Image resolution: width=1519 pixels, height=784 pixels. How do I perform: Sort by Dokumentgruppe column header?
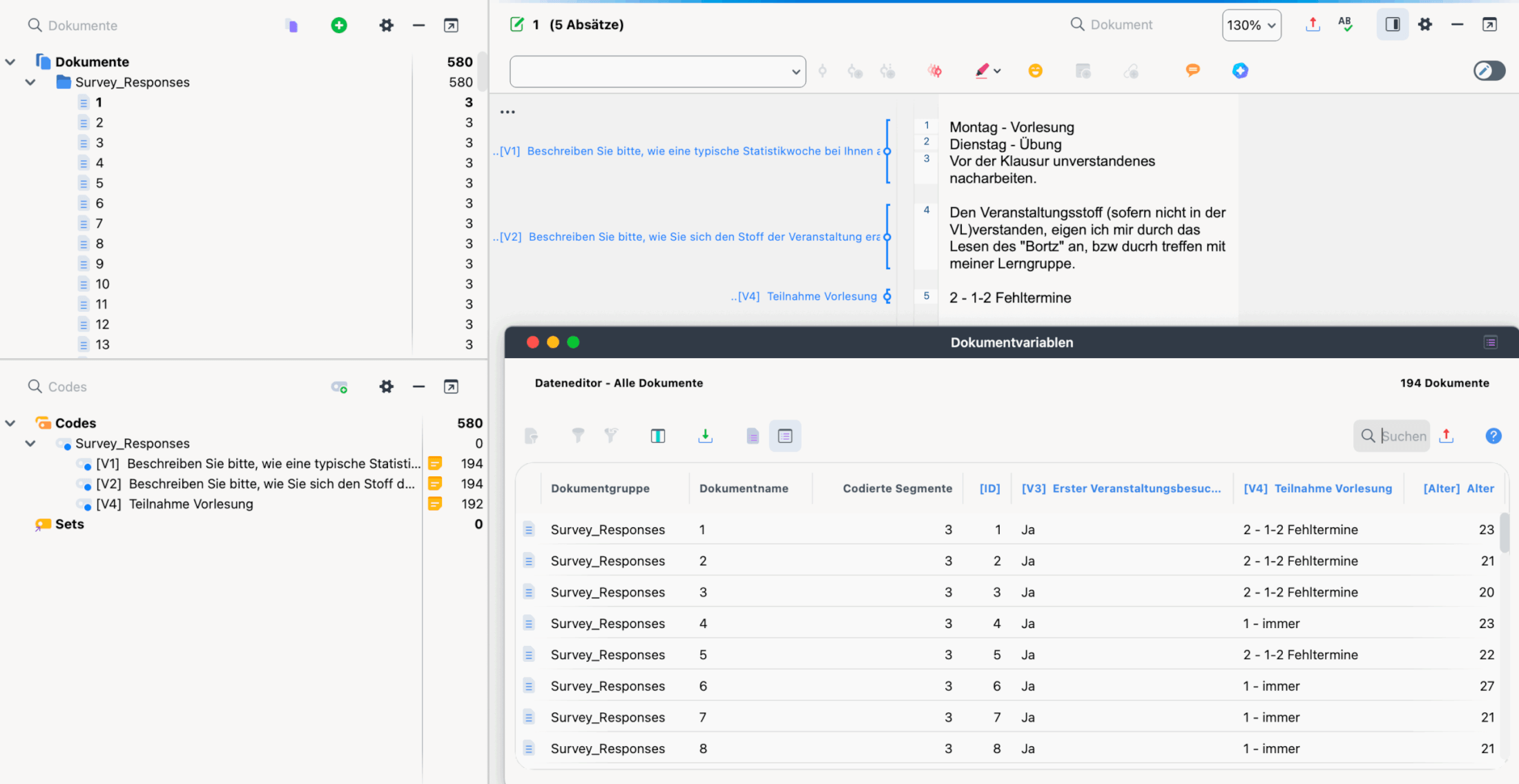tap(600, 489)
